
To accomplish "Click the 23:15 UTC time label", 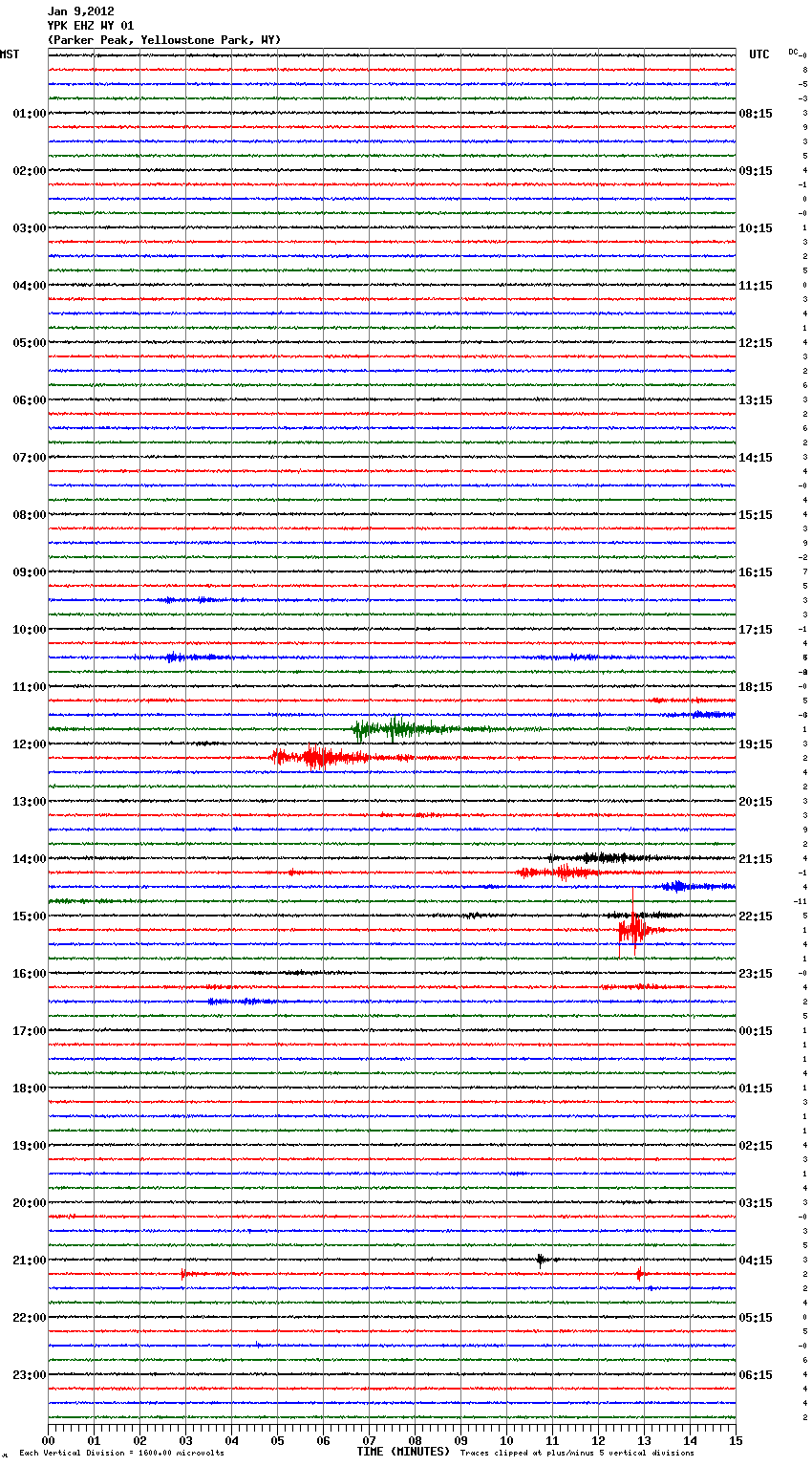I will tap(756, 974).
